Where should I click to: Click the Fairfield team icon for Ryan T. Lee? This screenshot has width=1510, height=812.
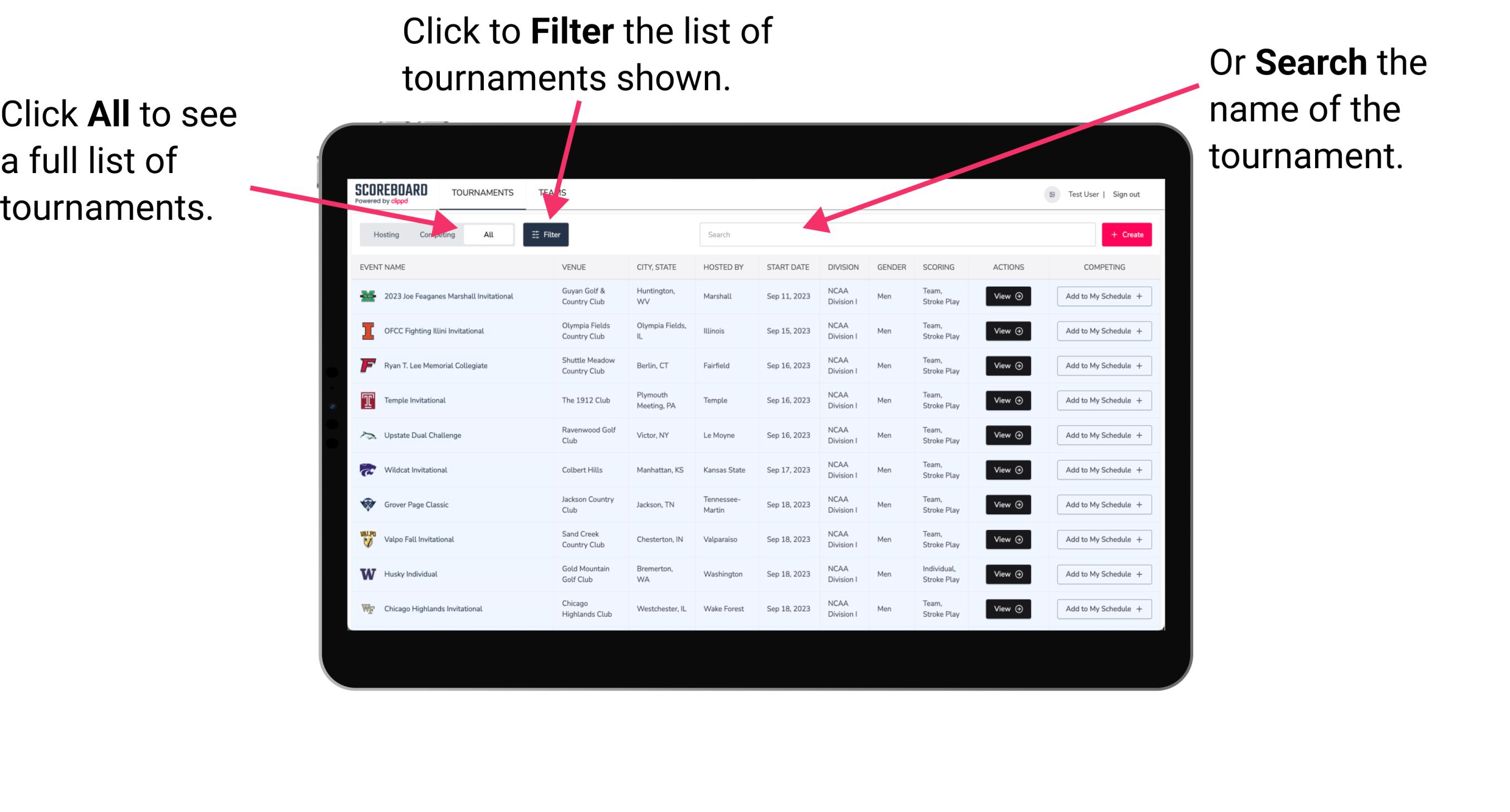tap(367, 366)
